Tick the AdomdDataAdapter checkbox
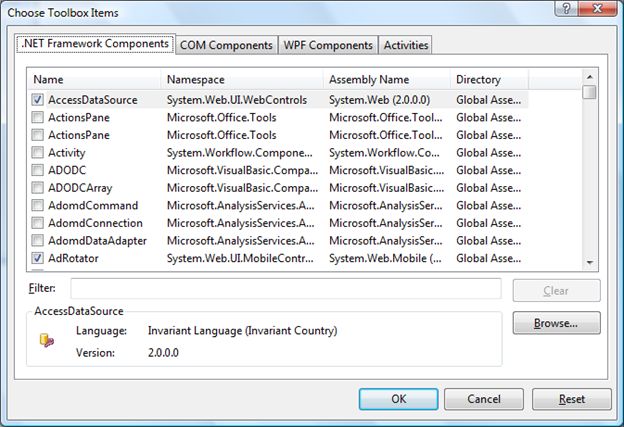The height and width of the screenshot is (427, 624). [x=37, y=240]
